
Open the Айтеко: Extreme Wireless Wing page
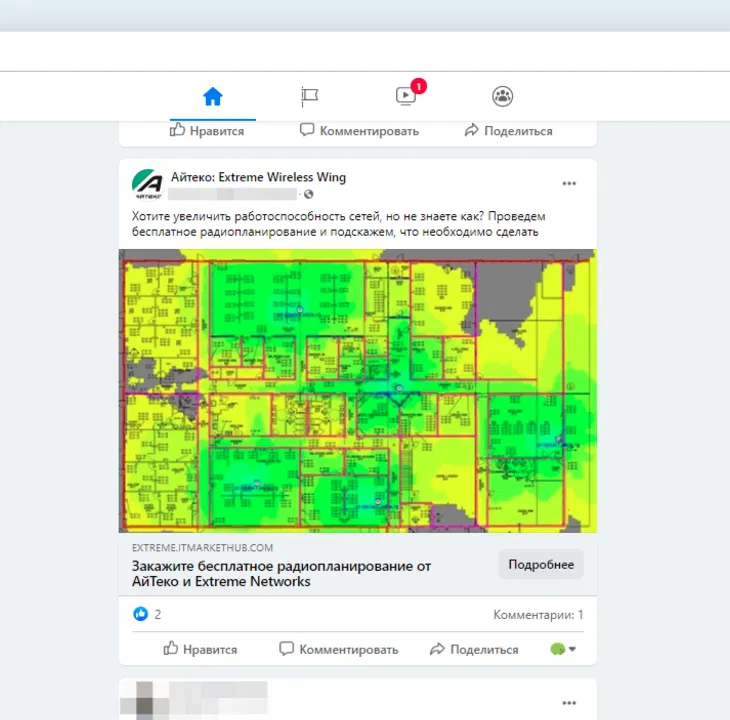[258, 177]
